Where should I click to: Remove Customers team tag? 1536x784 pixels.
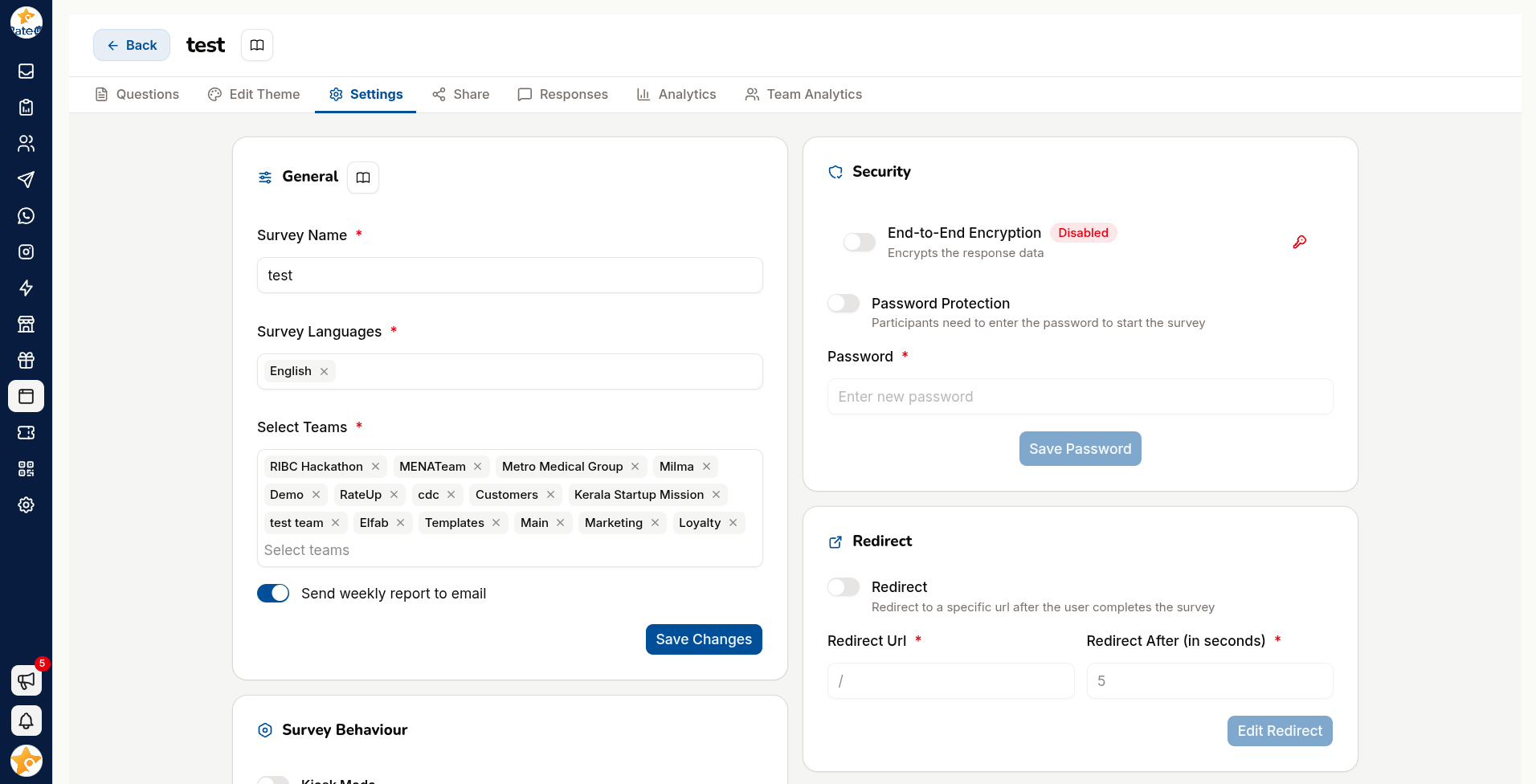coord(550,495)
